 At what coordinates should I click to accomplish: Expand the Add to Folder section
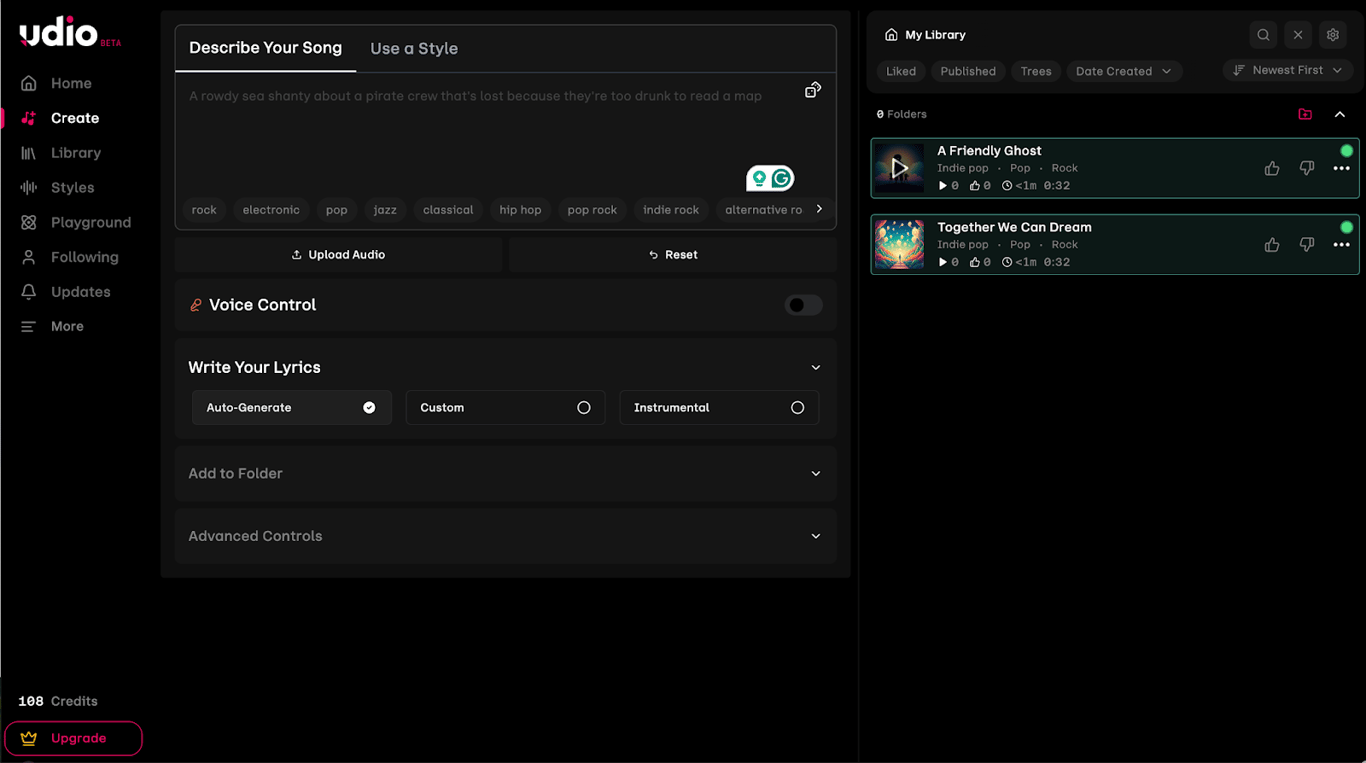(505, 473)
